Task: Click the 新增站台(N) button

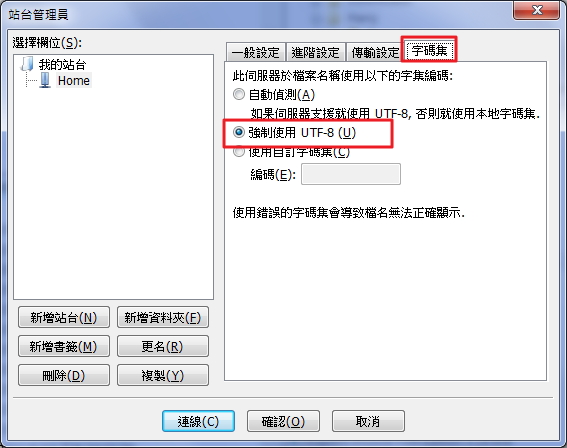Action: point(64,317)
